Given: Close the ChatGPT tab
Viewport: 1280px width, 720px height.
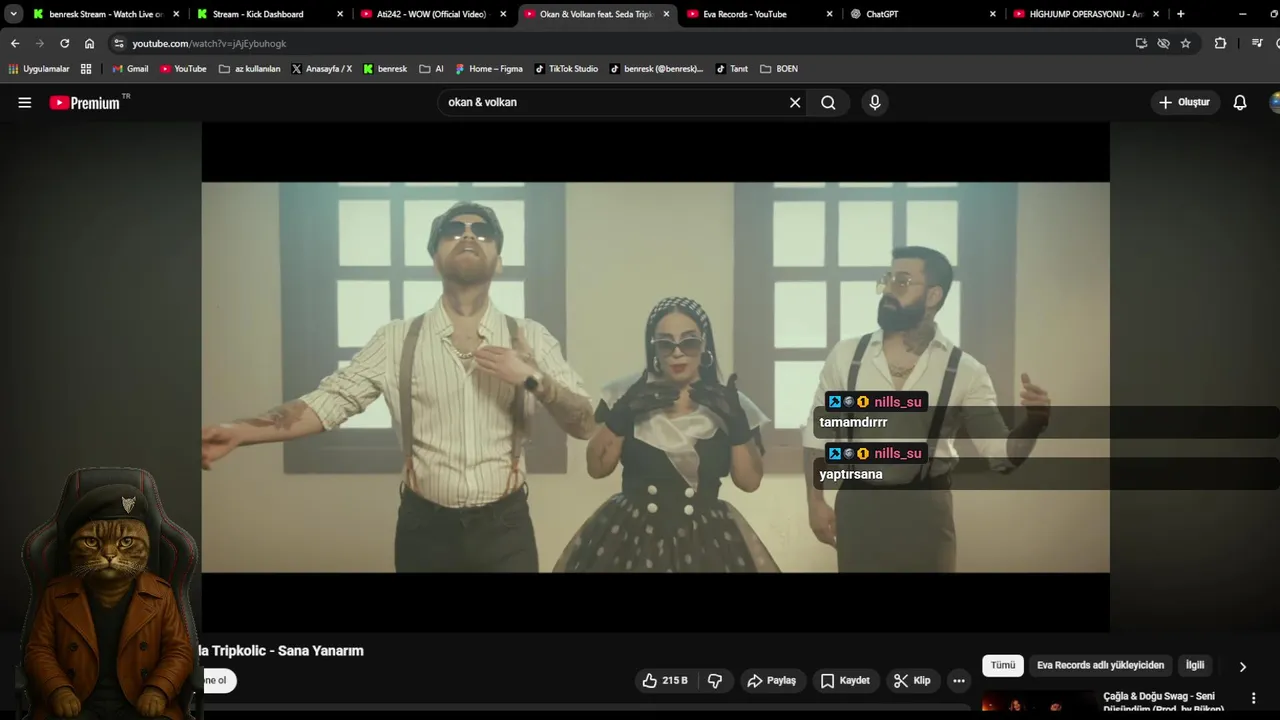Looking at the screenshot, I should click(992, 14).
